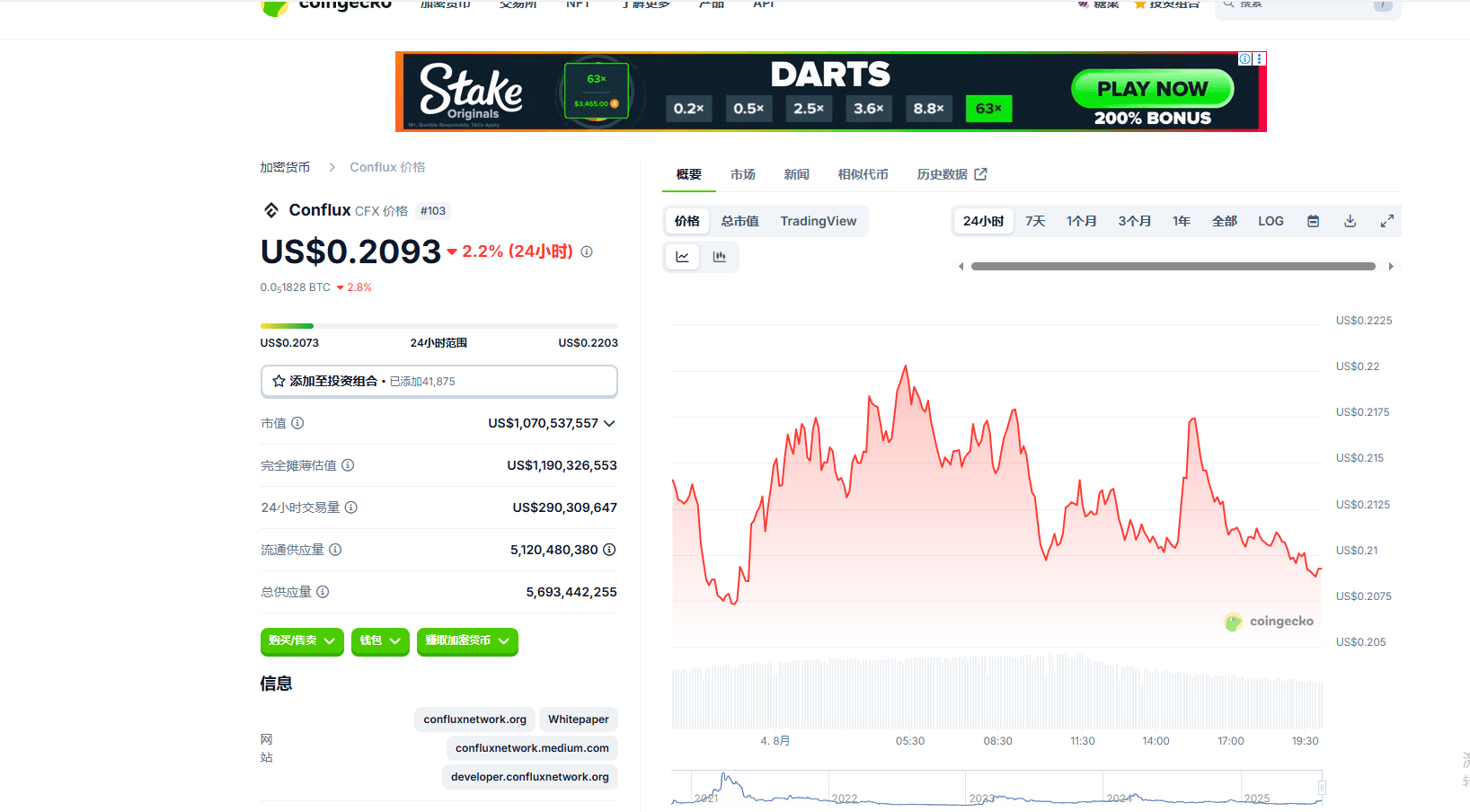The height and width of the screenshot is (812, 1470).
Task: Click 加密货币 breadcrumb link
Action: 285,167
